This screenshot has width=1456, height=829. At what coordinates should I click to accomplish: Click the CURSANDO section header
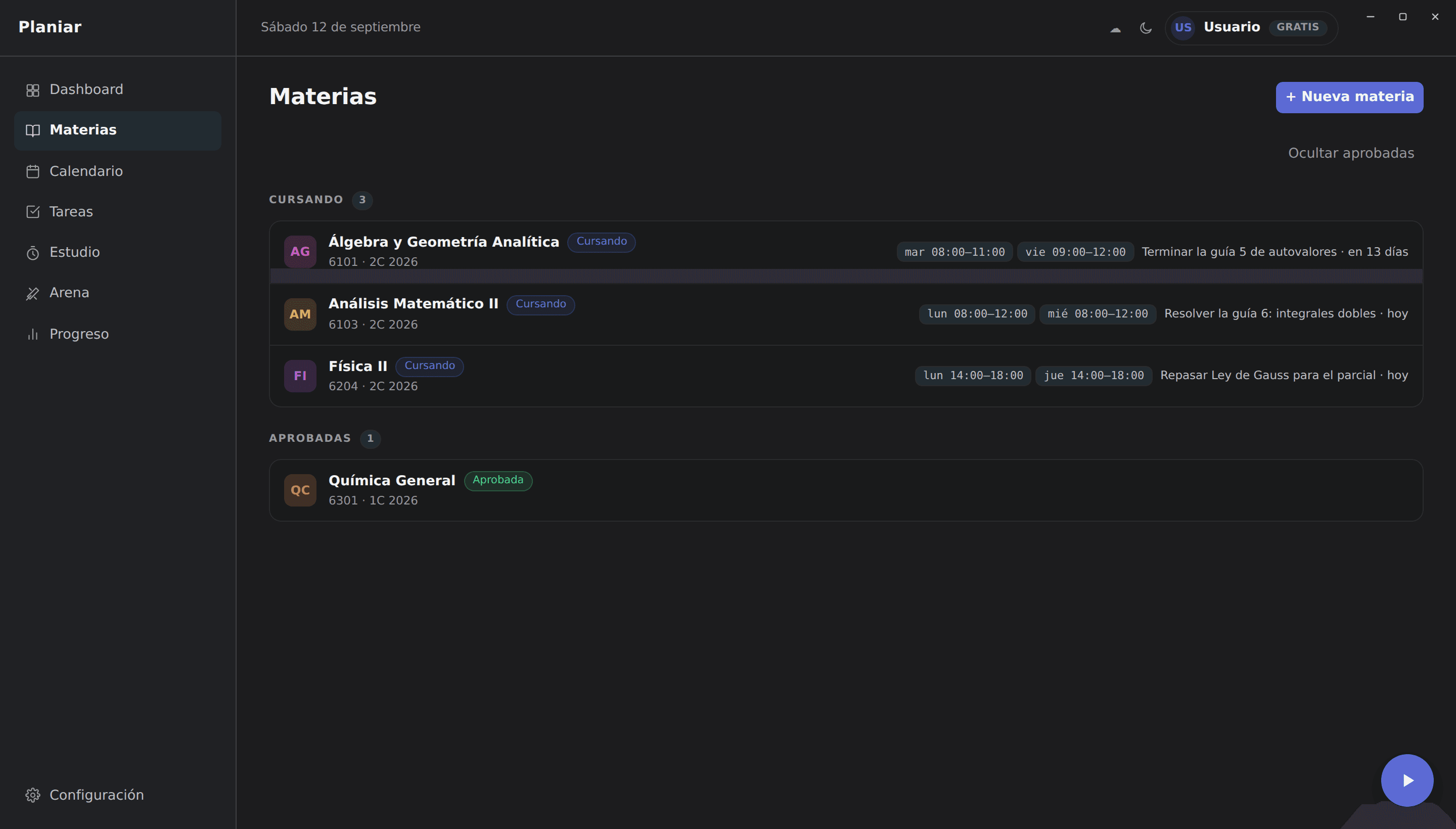pyautogui.click(x=306, y=200)
